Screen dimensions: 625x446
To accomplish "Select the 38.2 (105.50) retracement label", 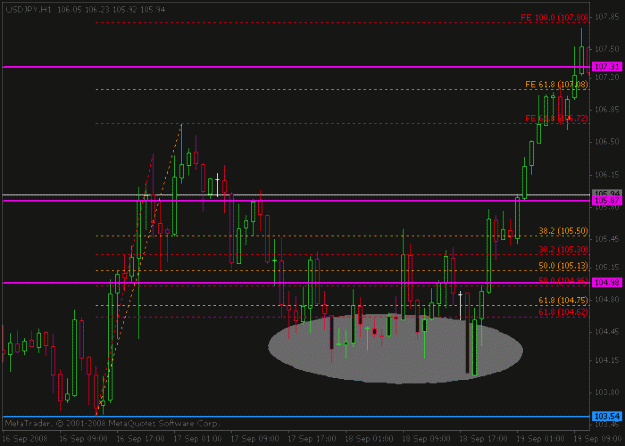I will click(563, 231).
